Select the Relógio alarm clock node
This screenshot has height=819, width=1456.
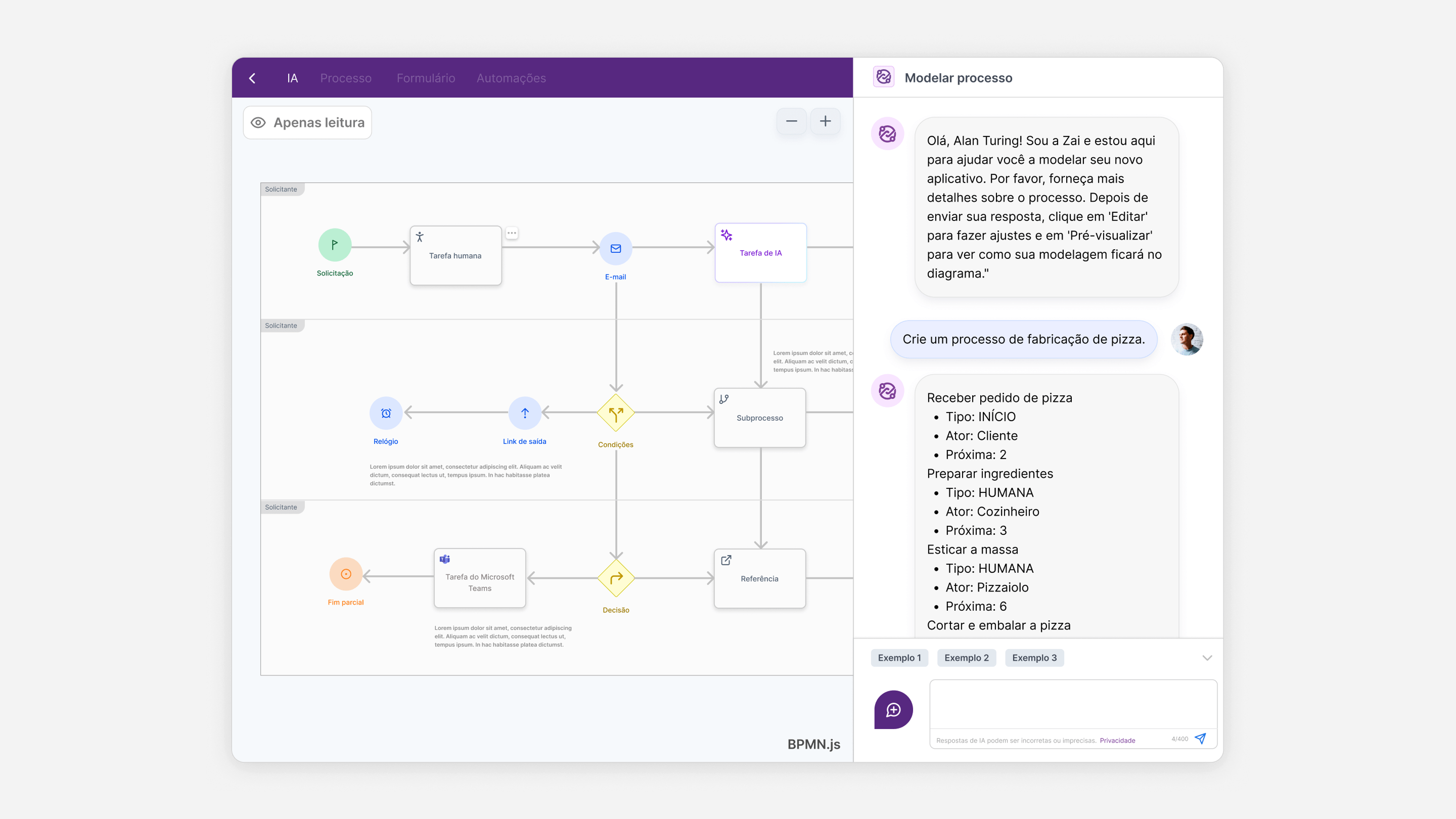point(386,413)
